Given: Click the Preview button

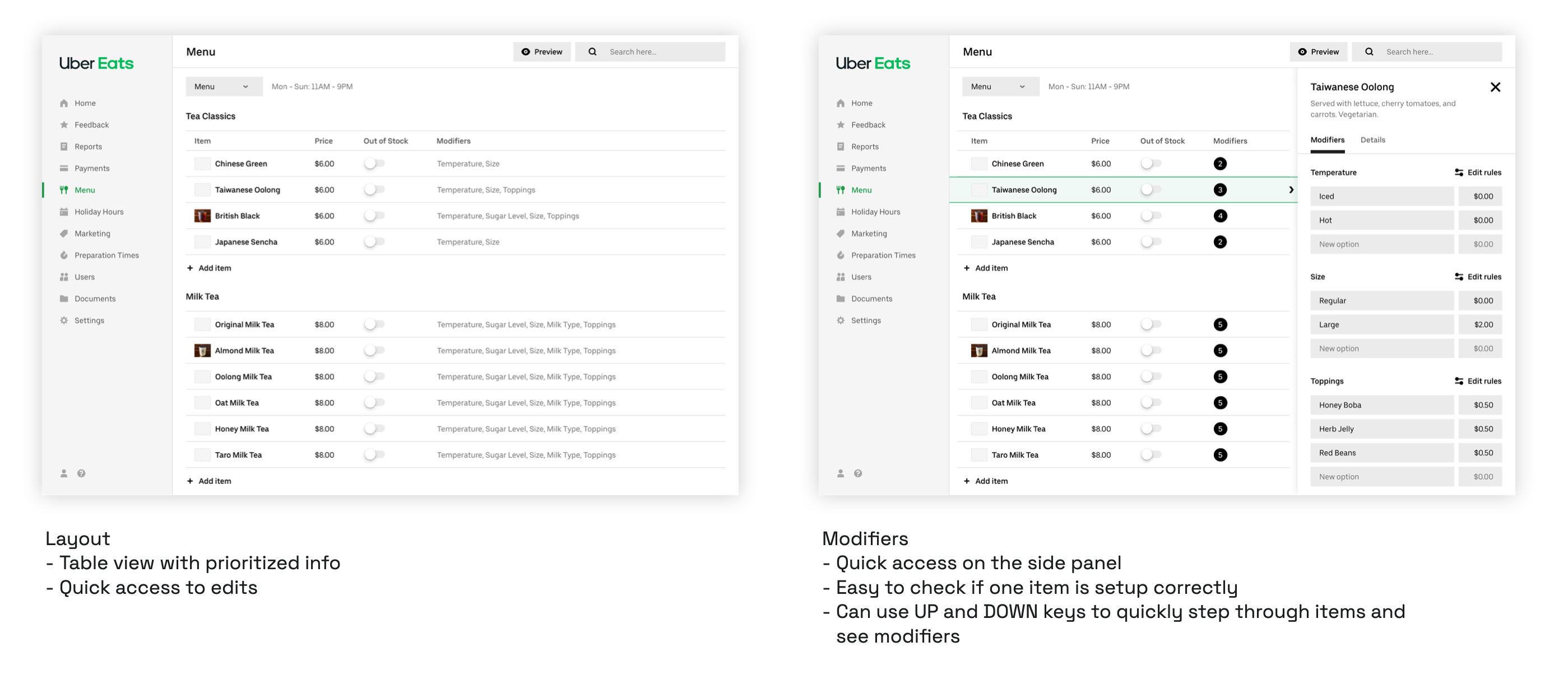Looking at the screenshot, I should (x=542, y=52).
